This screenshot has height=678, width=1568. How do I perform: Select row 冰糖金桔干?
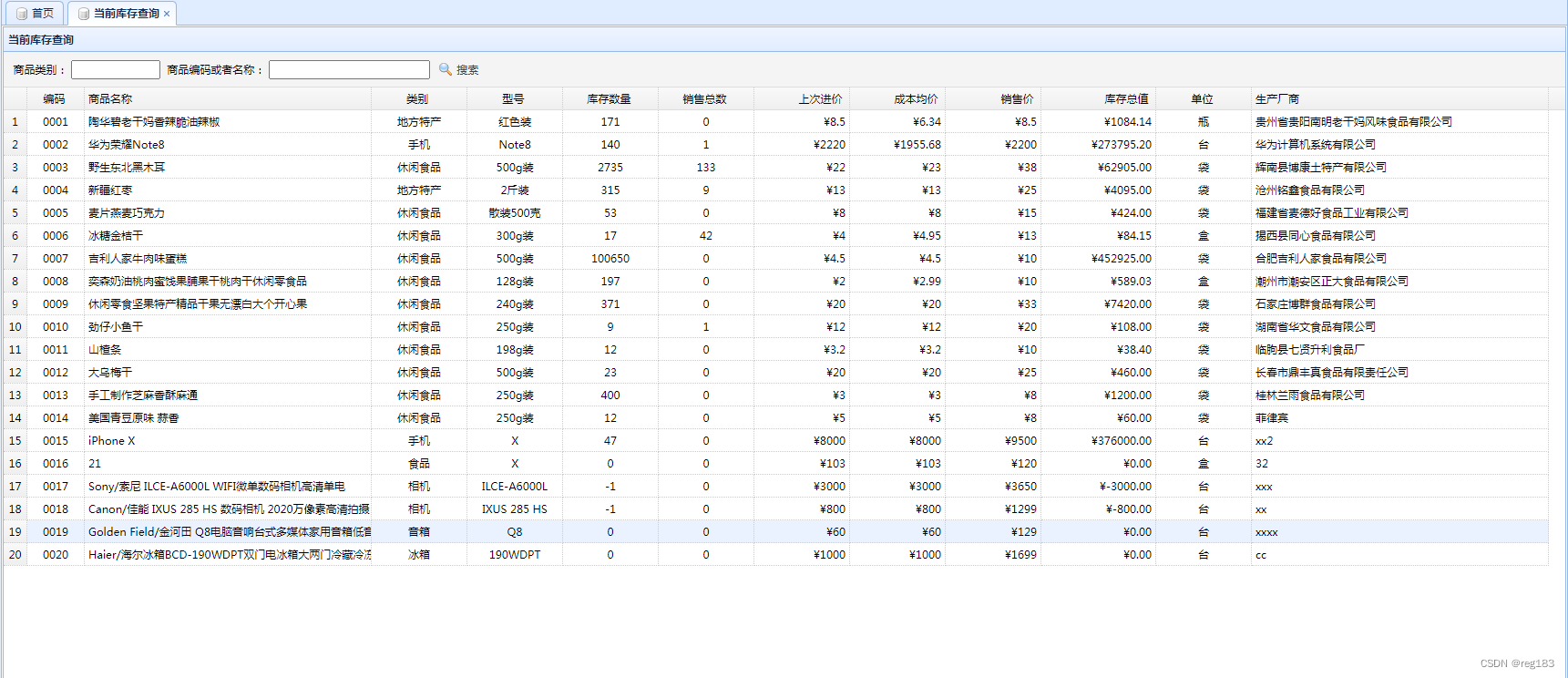775,235
